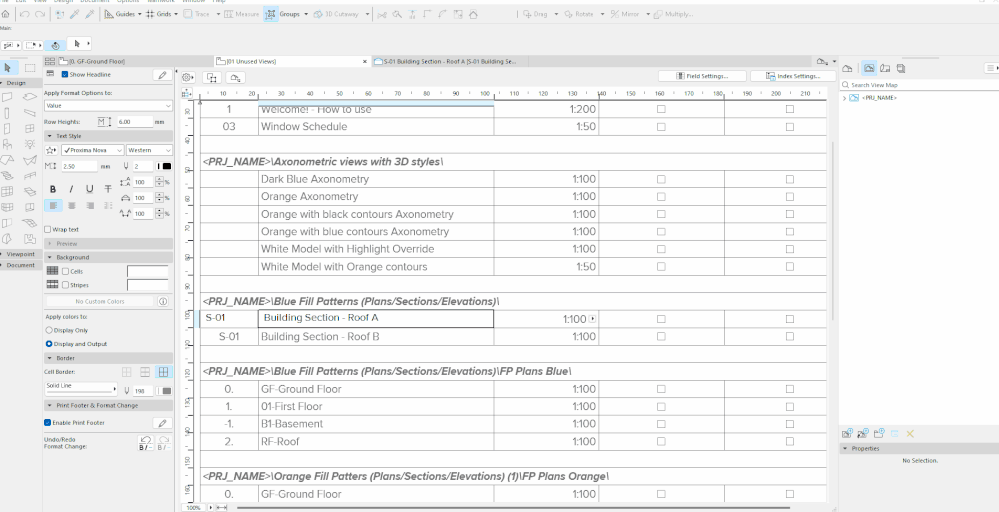Click the headline edit pencil button

coord(162,75)
